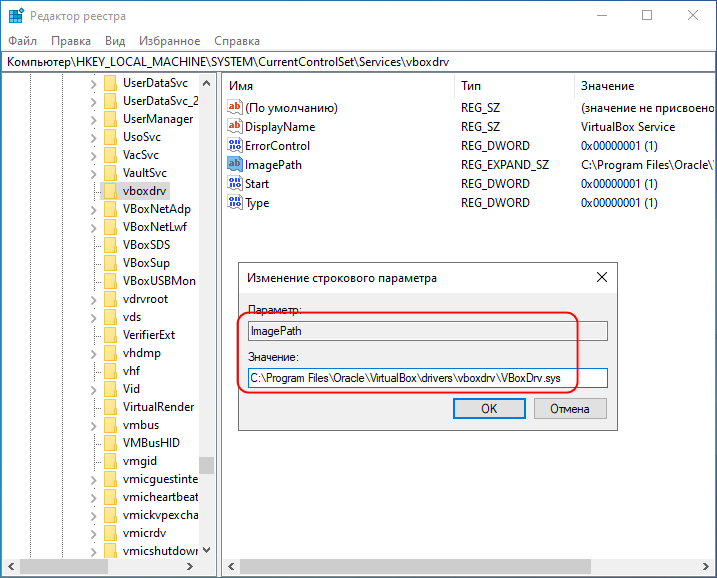Click the tree pane scroll down arrow
Viewport: 717px width, 578px height.
click(x=207, y=550)
